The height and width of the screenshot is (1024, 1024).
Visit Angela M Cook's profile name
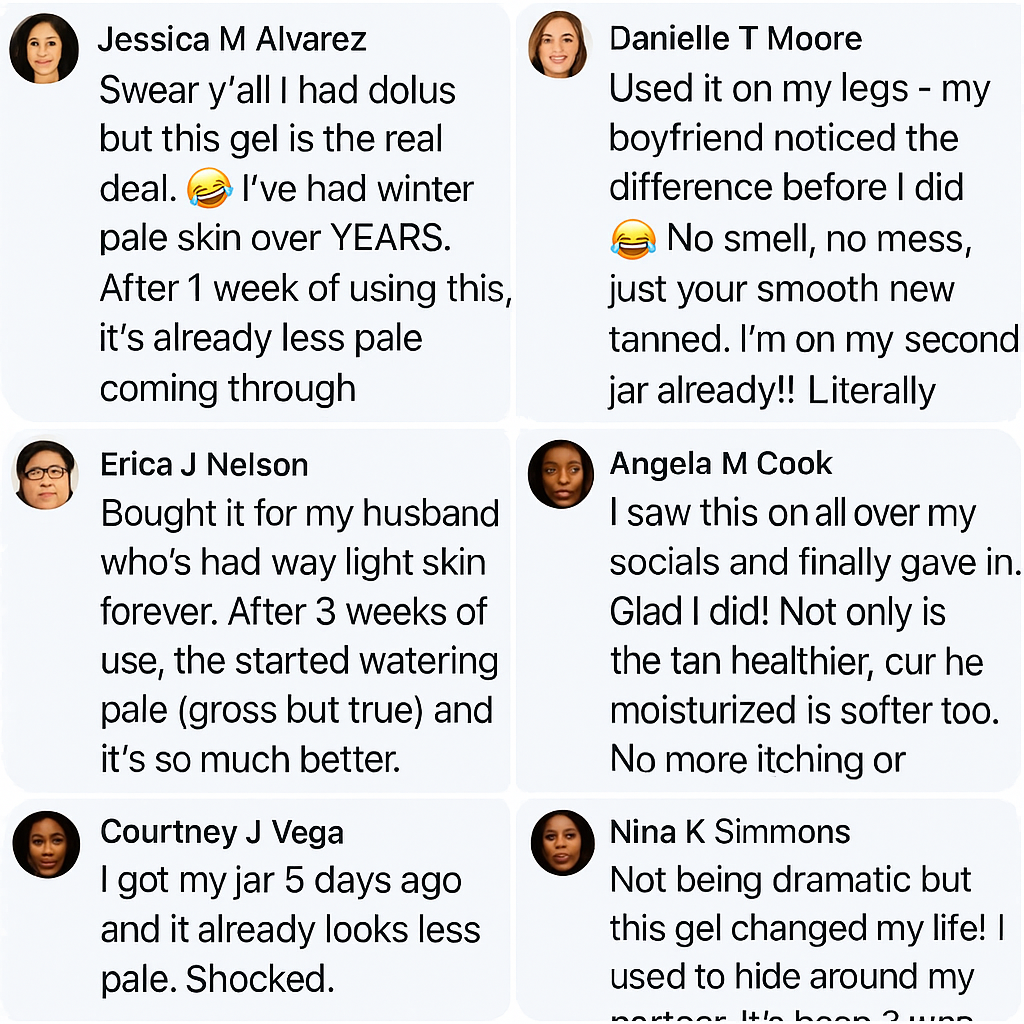click(x=720, y=464)
